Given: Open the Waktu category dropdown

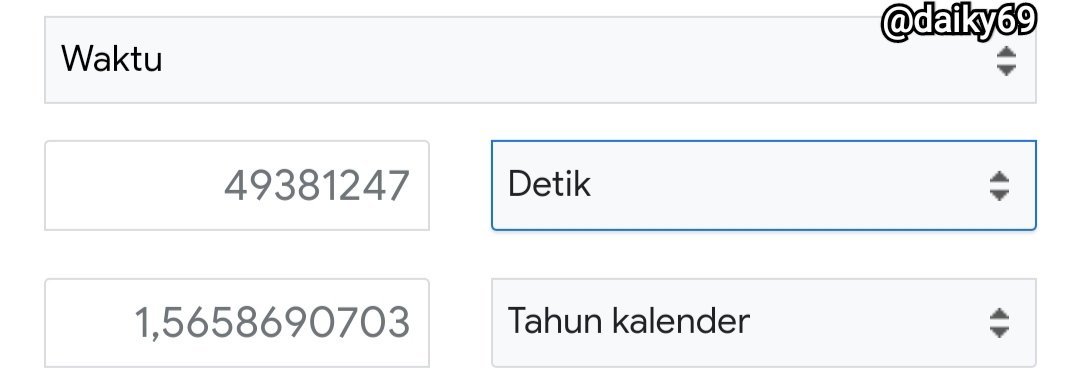Looking at the screenshot, I should pos(540,60).
